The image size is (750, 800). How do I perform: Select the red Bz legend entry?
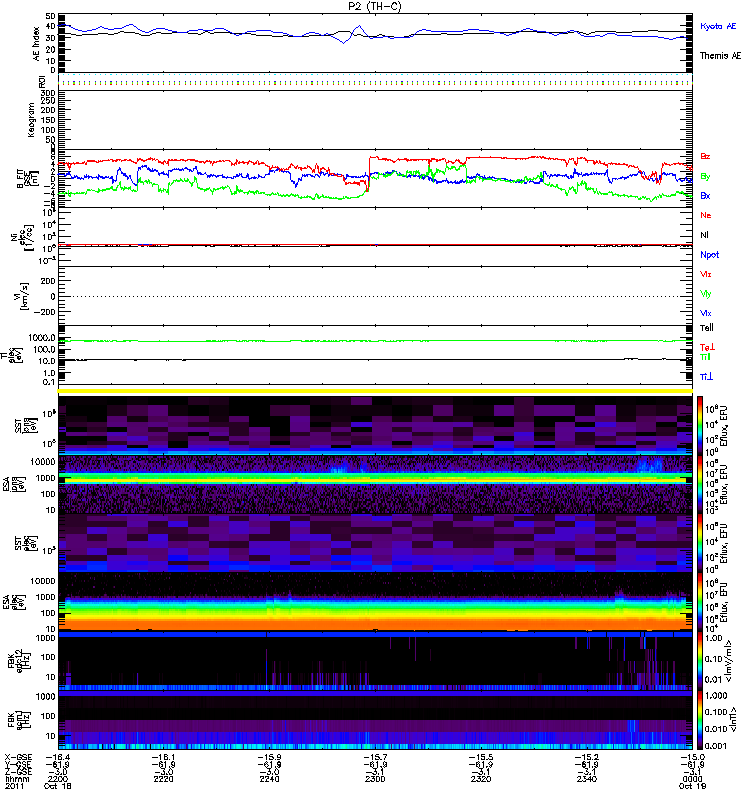coord(706,157)
